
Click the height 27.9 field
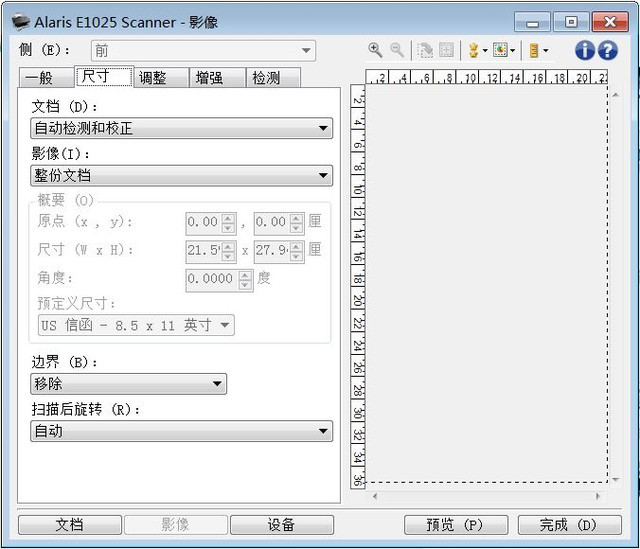[x=271, y=251]
